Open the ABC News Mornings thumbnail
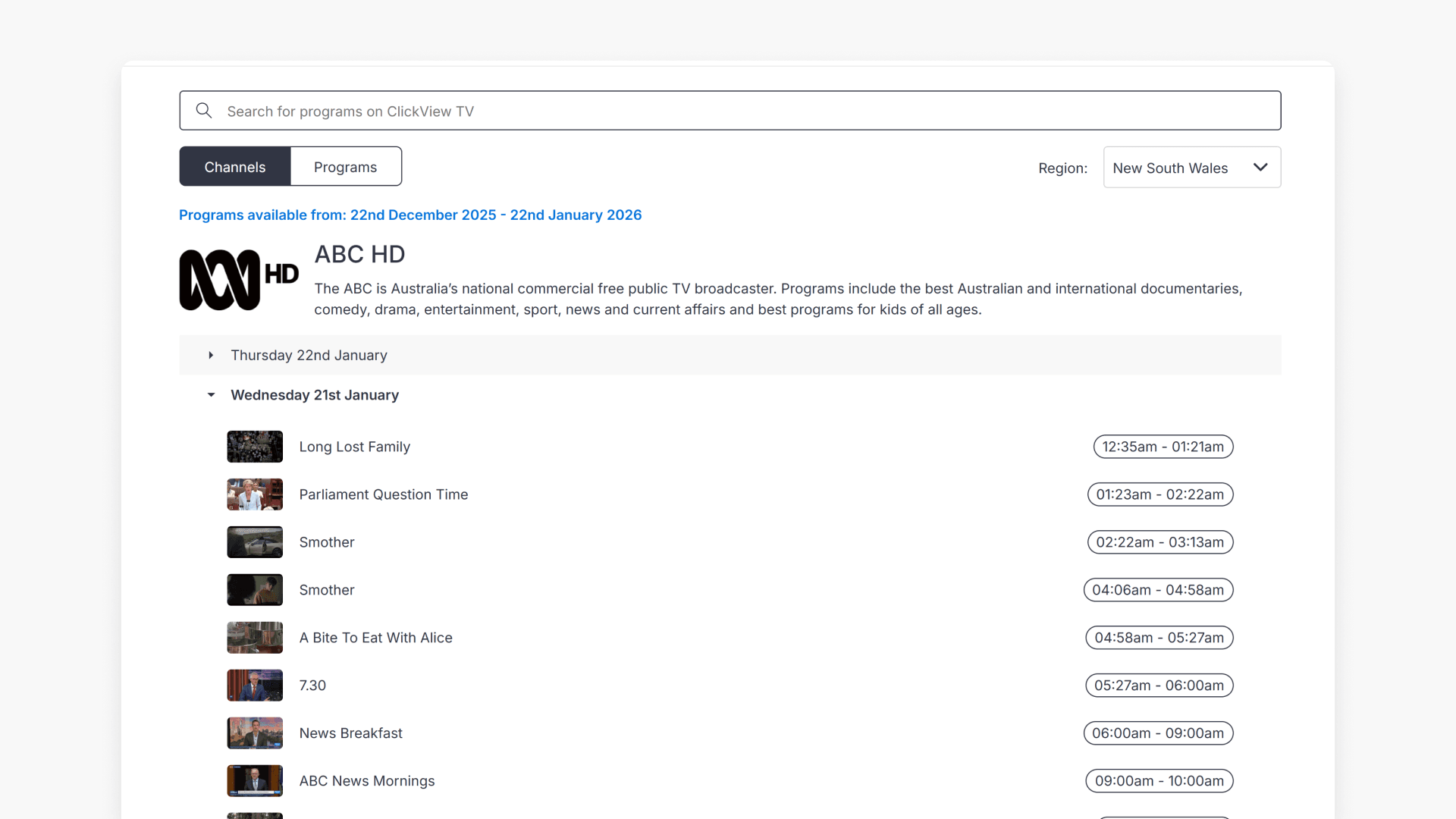 254,780
